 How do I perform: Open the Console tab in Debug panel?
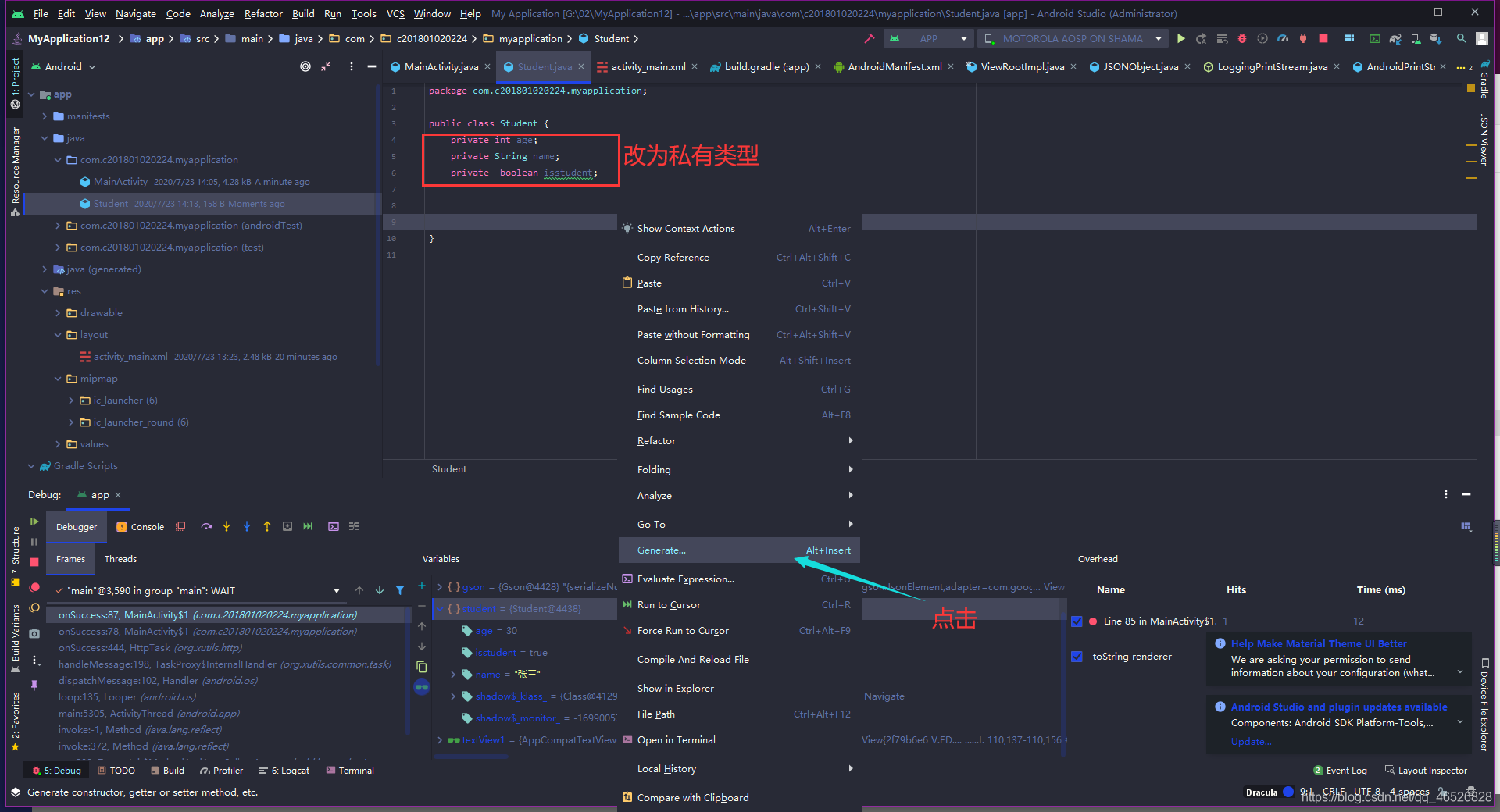pos(141,527)
